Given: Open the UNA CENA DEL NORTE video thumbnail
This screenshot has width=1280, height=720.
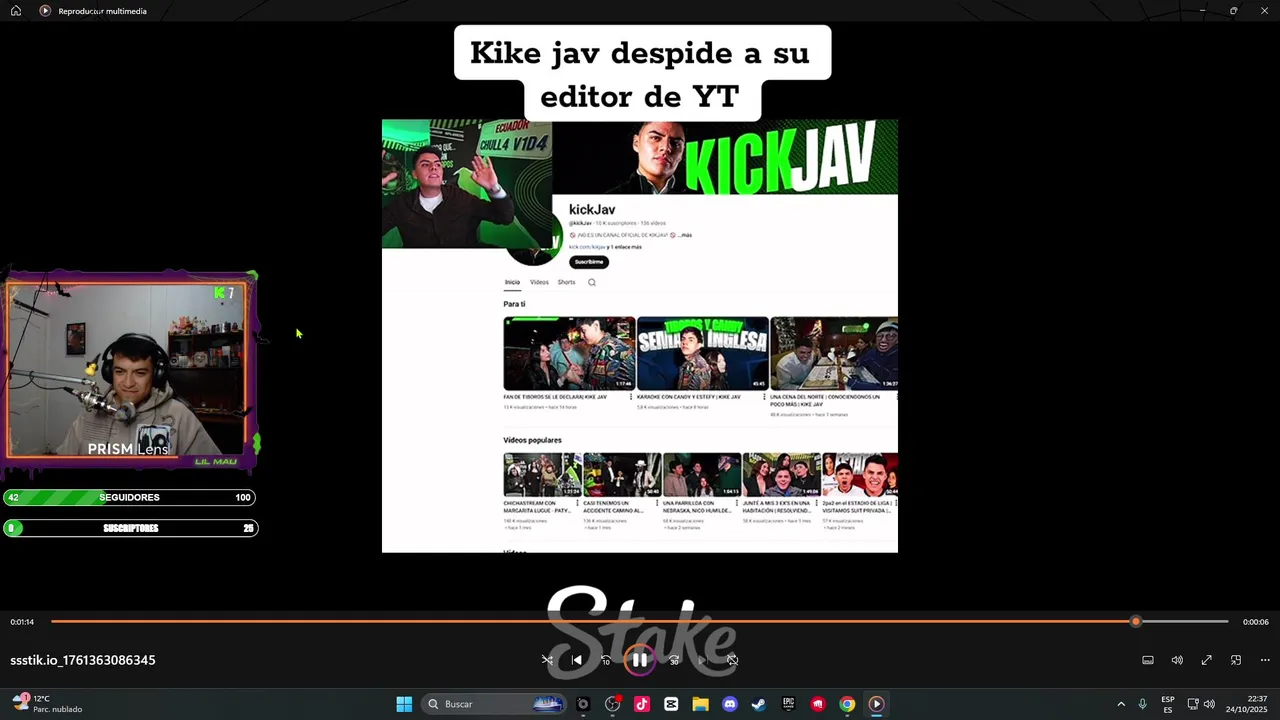Looking at the screenshot, I should point(834,353).
